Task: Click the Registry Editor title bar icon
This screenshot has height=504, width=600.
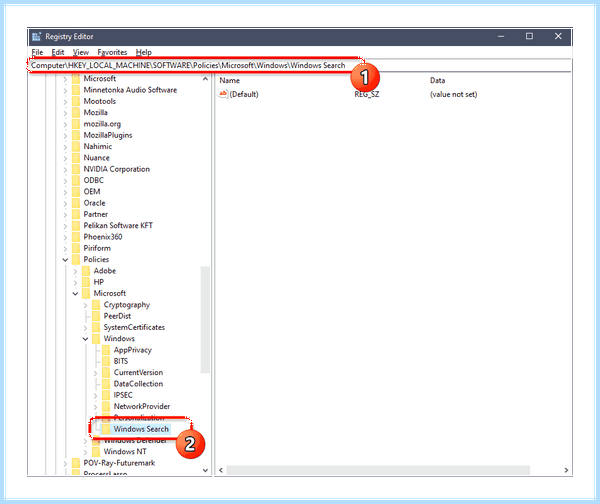Action: (37, 36)
